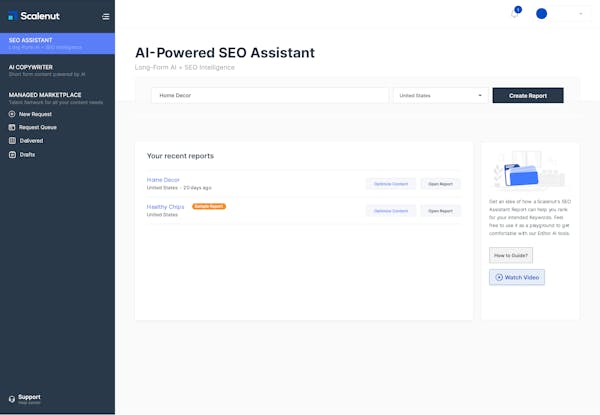600x415 pixels.
Task: Select the 'AI-Powered SEO Assistant' title
Action: tap(225, 53)
